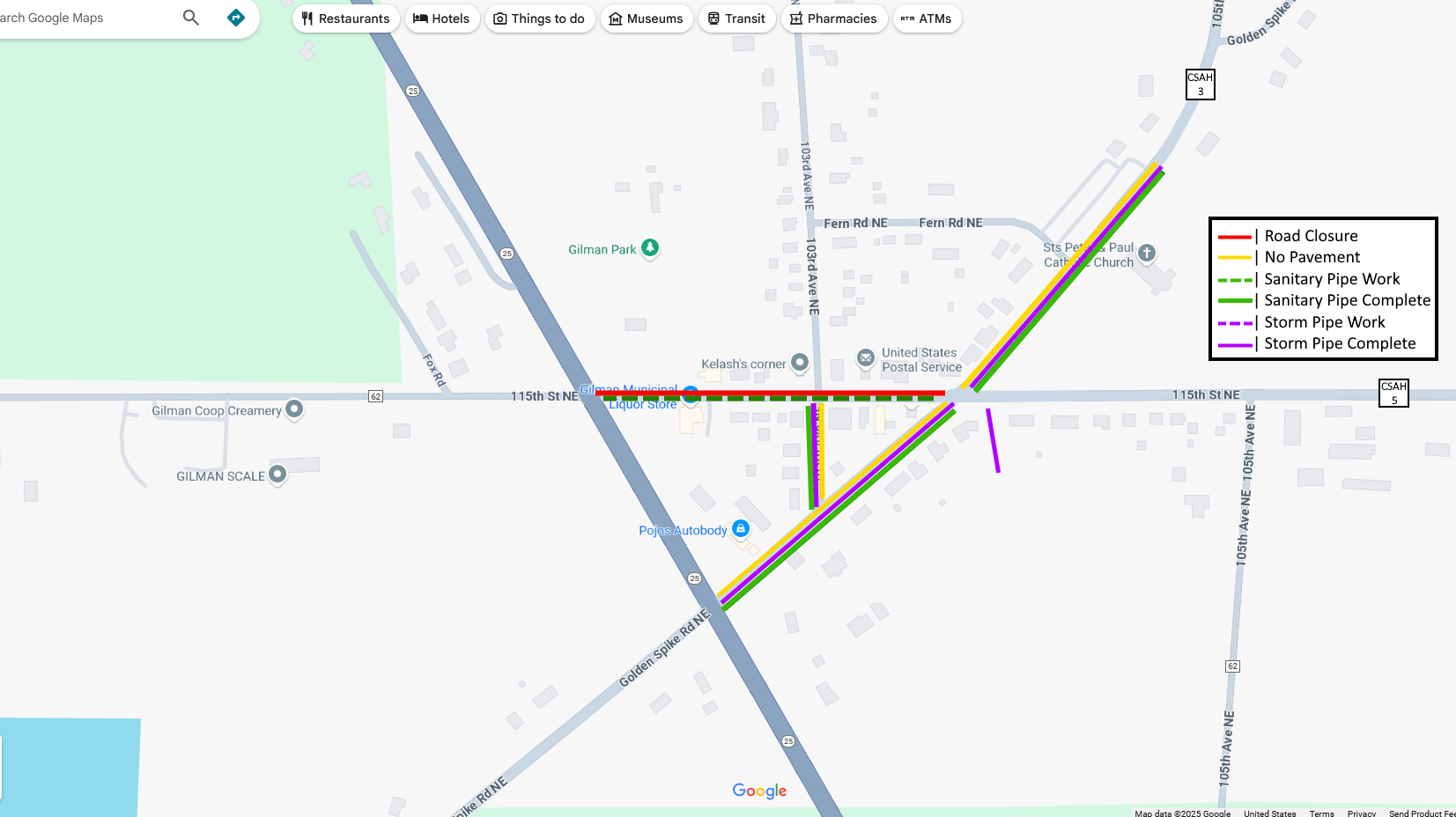
Task: Click the Gilman Coop Creamery pin
Action: click(x=294, y=408)
